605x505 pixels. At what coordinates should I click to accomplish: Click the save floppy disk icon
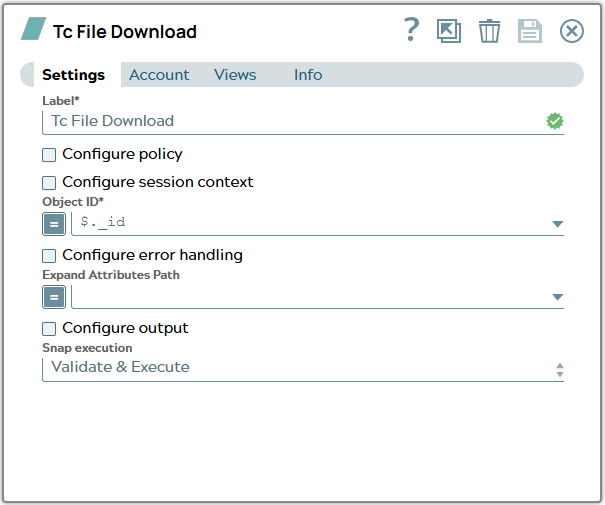[x=530, y=31]
